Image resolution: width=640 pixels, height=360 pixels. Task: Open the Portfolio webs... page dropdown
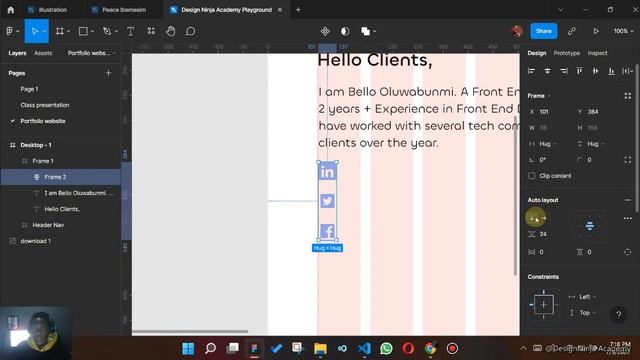click(92, 53)
